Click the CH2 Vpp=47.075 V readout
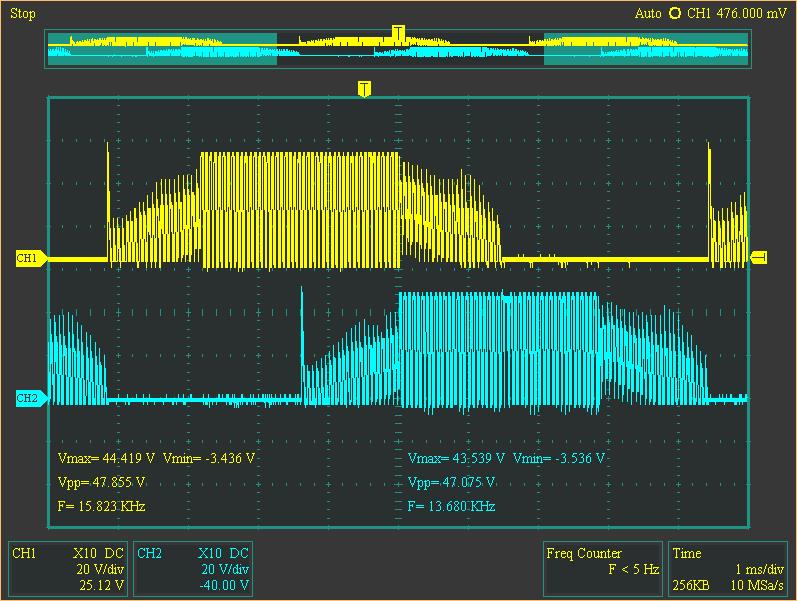Image resolution: width=797 pixels, height=601 pixels. pyautogui.click(x=452, y=482)
